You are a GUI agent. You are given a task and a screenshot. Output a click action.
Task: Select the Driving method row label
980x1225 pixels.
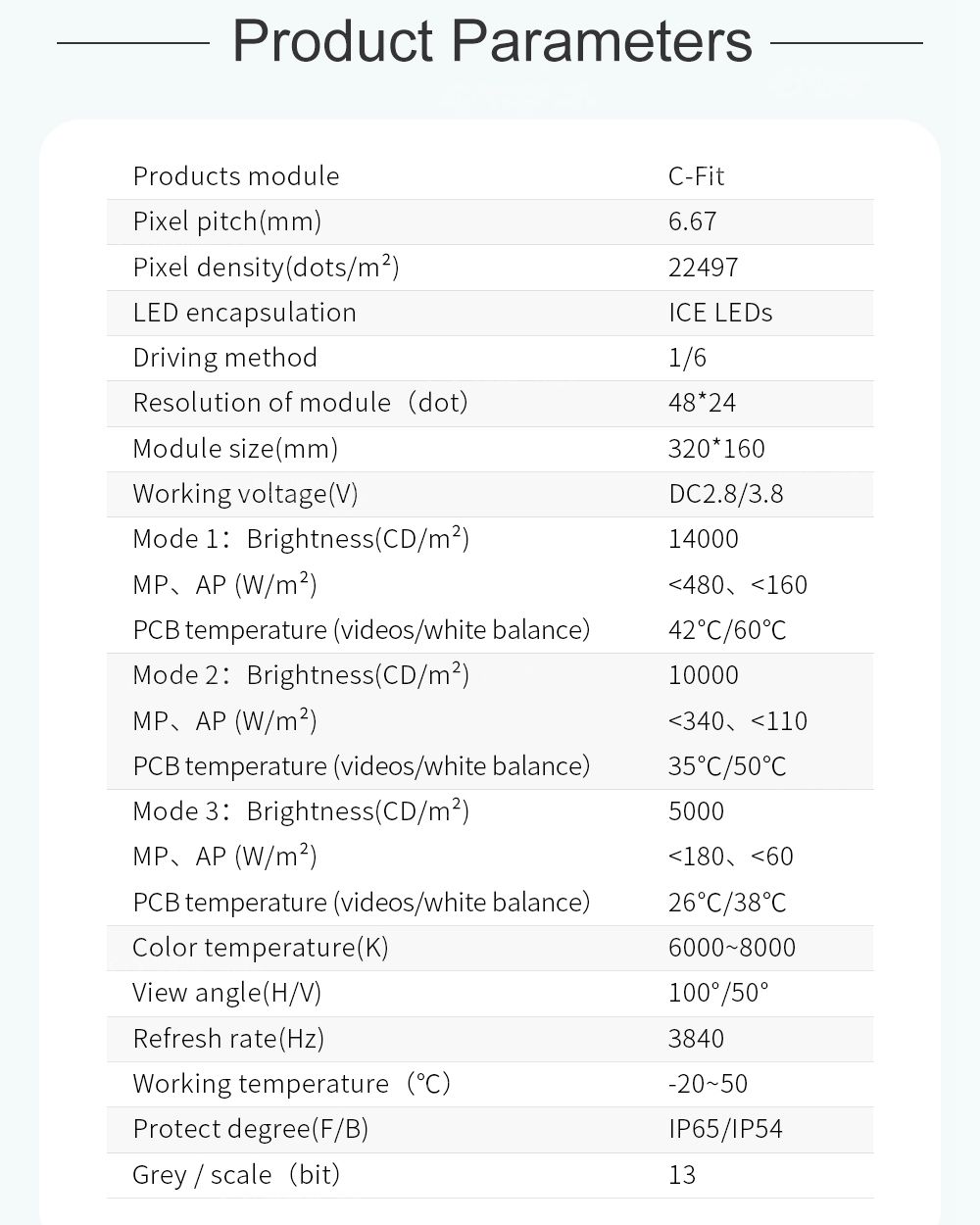(x=224, y=358)
